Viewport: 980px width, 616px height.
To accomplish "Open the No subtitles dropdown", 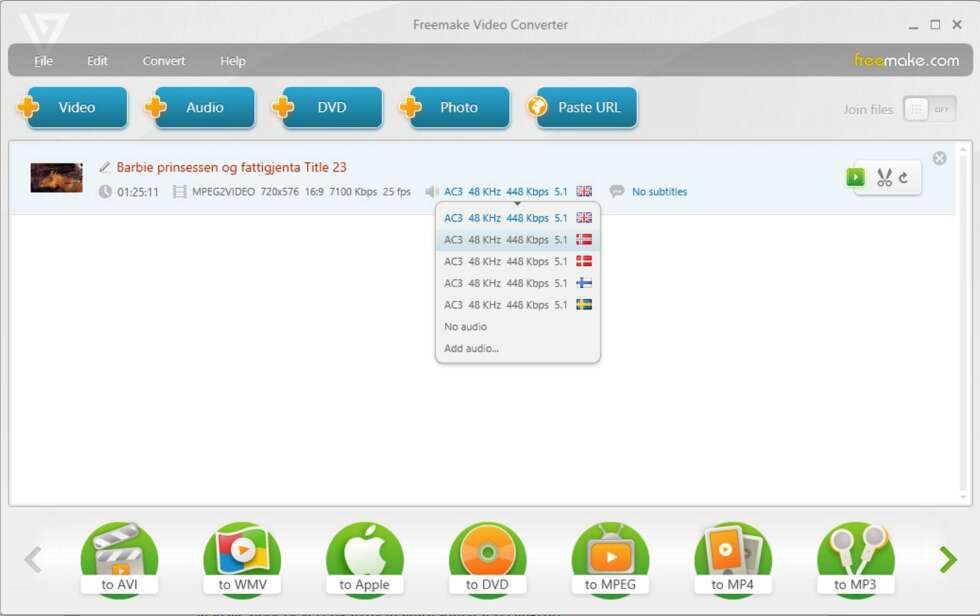I will pyautogui.click(x=659, y=191).
